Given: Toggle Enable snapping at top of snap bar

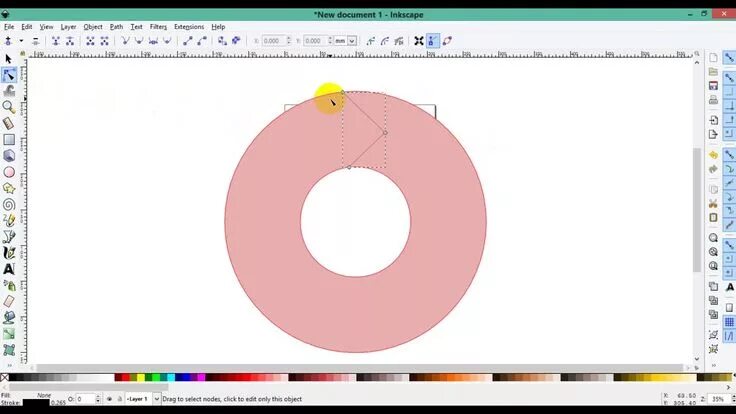Looking at the screenshot, I should 729,58.
